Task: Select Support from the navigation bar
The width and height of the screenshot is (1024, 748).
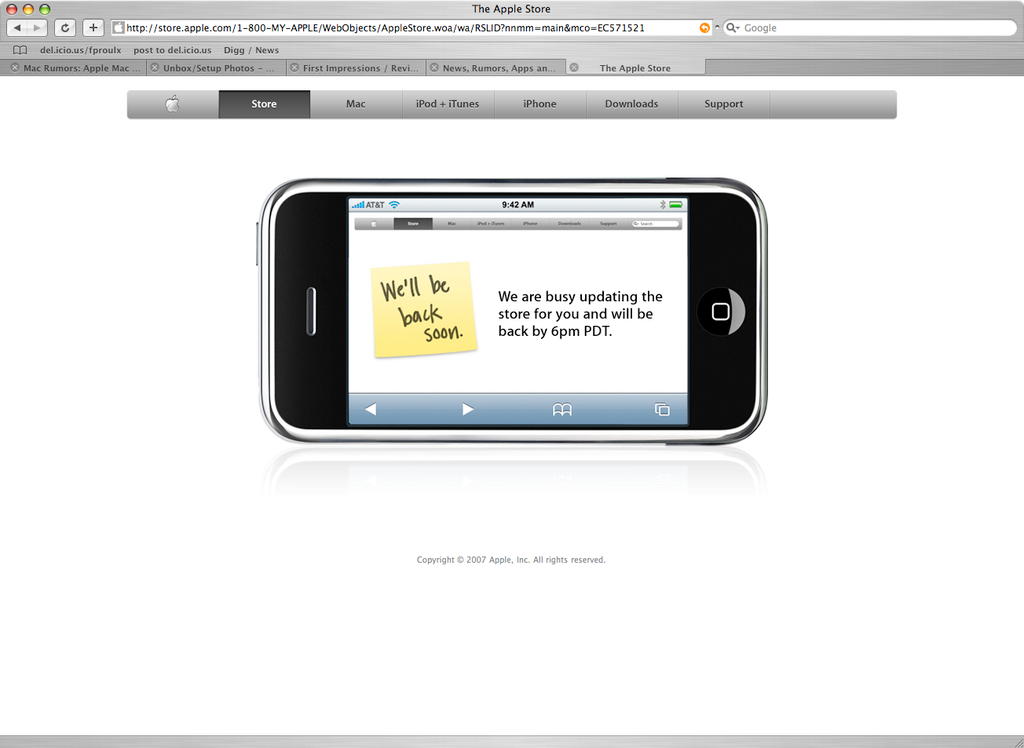Action: click(723, 103)
